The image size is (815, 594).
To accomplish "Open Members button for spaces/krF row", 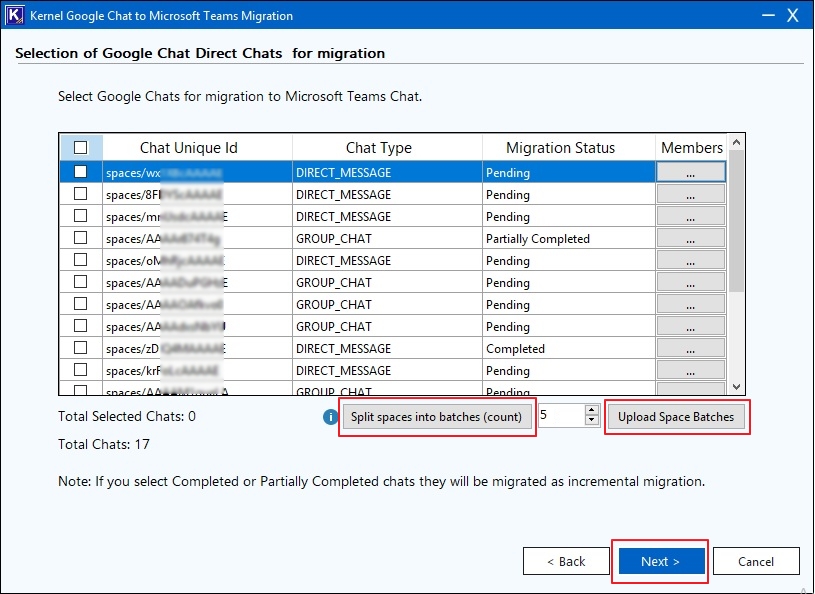I will point(691,371).
